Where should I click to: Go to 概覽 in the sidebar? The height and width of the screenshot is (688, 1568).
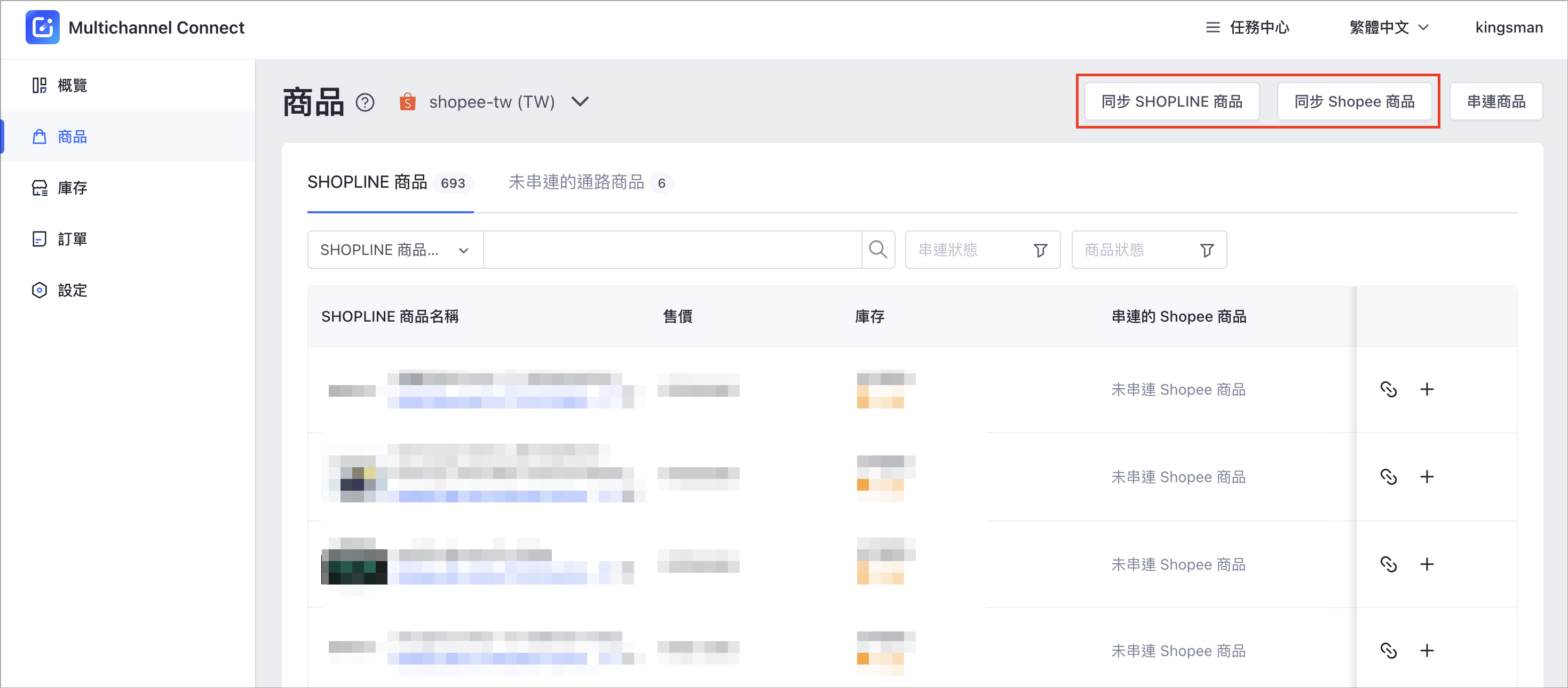[x=128, y=85]
